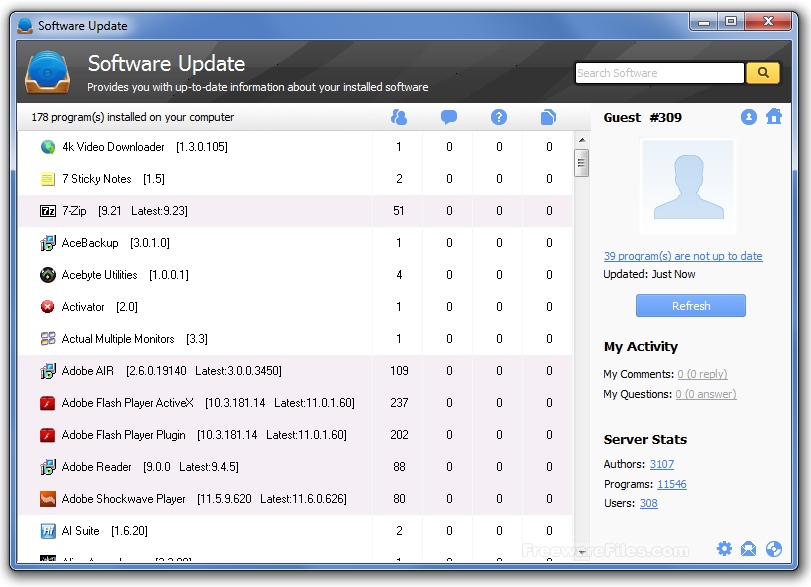Click the envelope contact icon at bottom right
Screen dimensions: 811x587
749,548
